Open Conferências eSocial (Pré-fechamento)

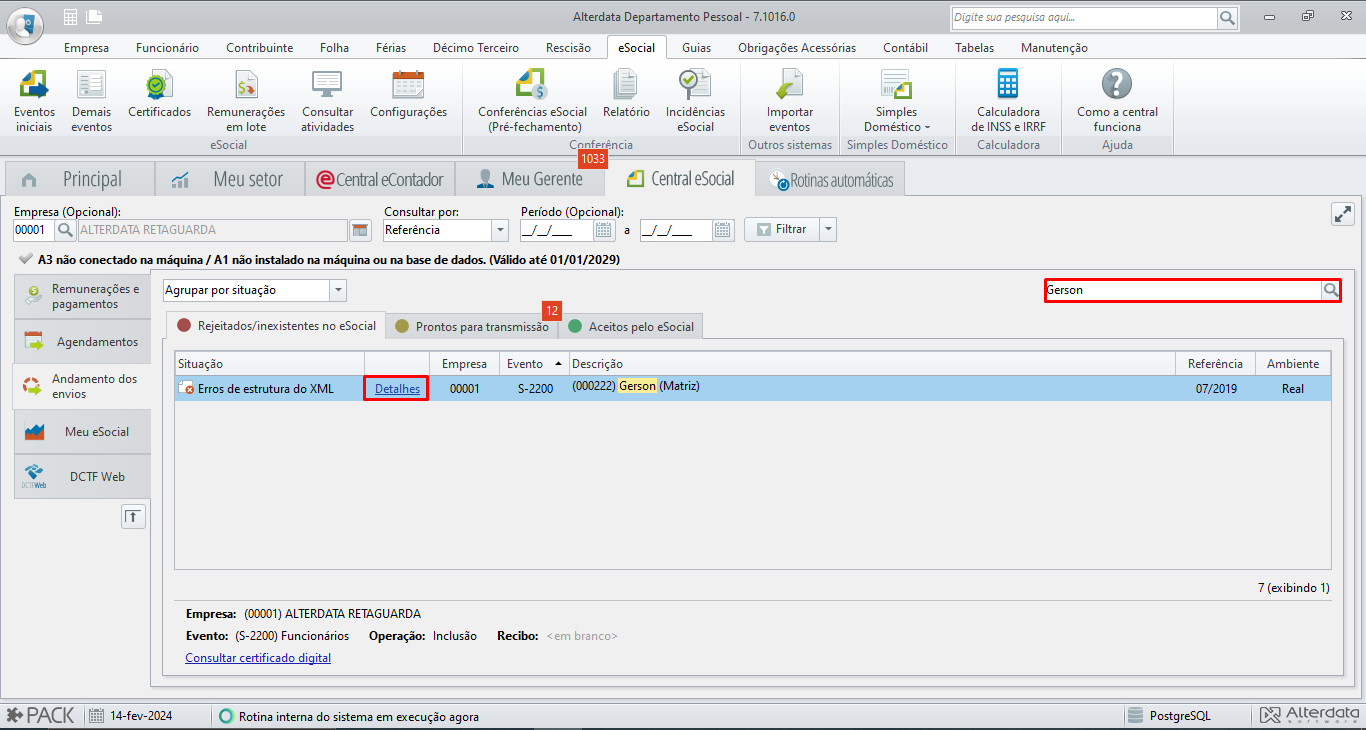[x=532, y=101]
